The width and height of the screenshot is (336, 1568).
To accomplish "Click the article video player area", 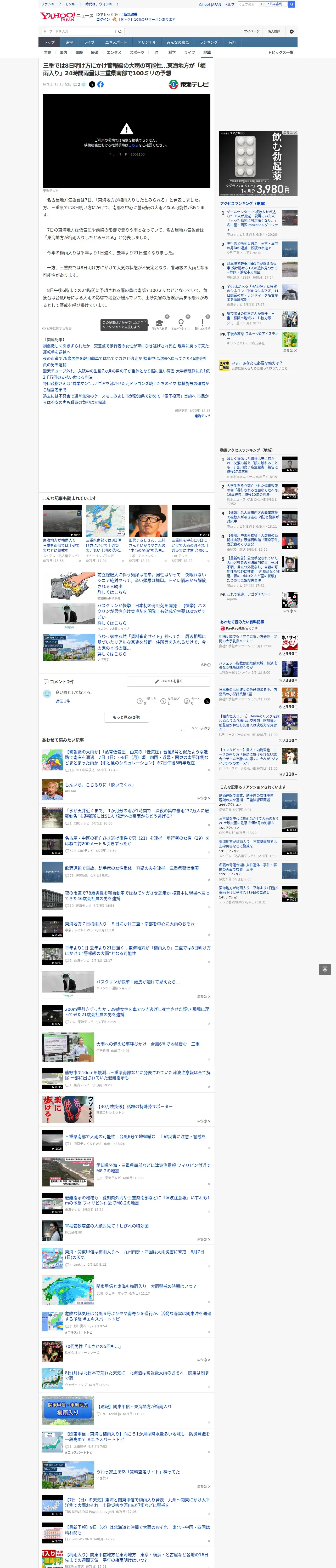I will [126, 141].
